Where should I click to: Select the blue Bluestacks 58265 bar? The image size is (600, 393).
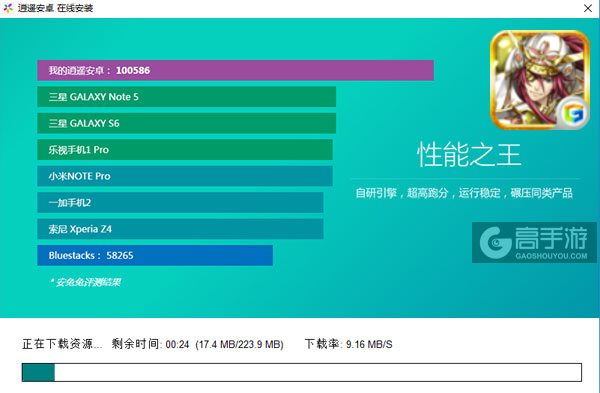click(155, 255)
